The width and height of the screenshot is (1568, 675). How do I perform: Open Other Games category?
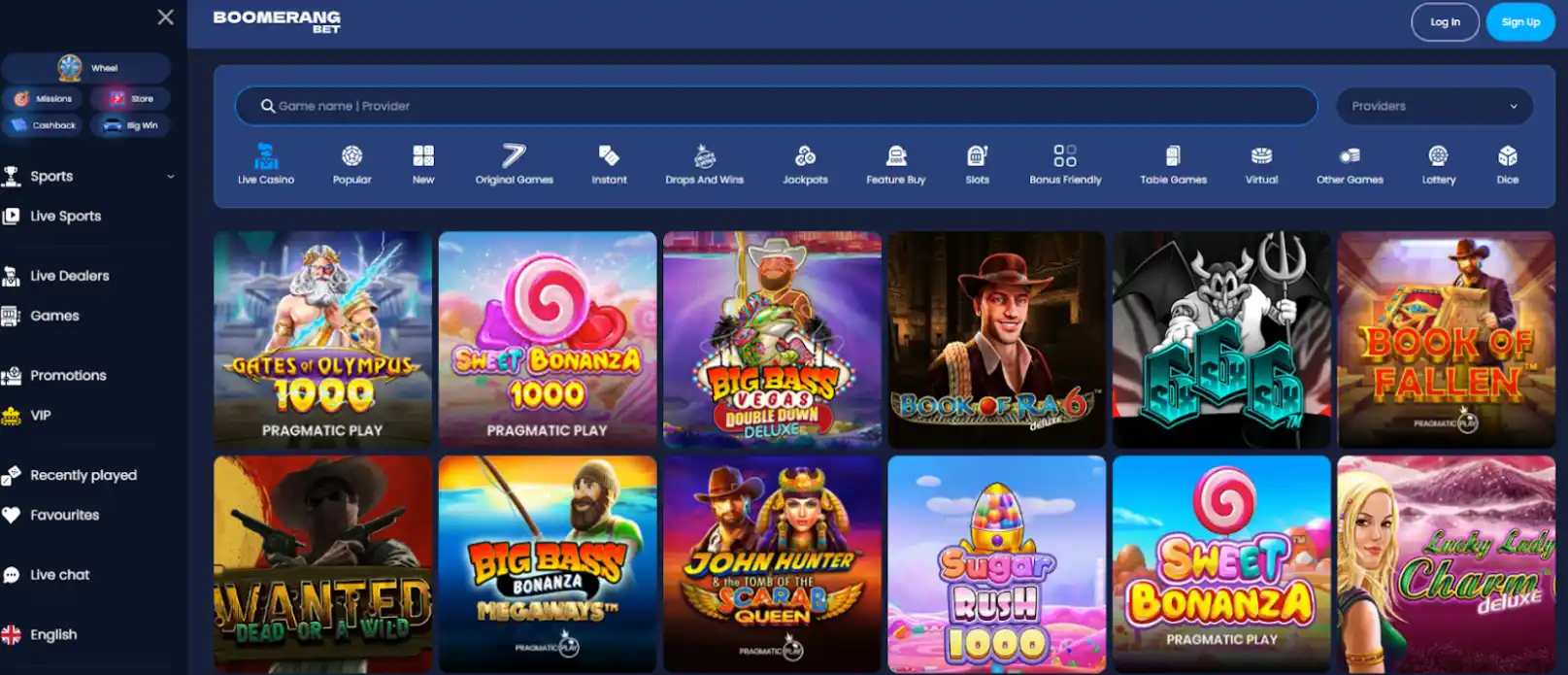[1350, 163]
